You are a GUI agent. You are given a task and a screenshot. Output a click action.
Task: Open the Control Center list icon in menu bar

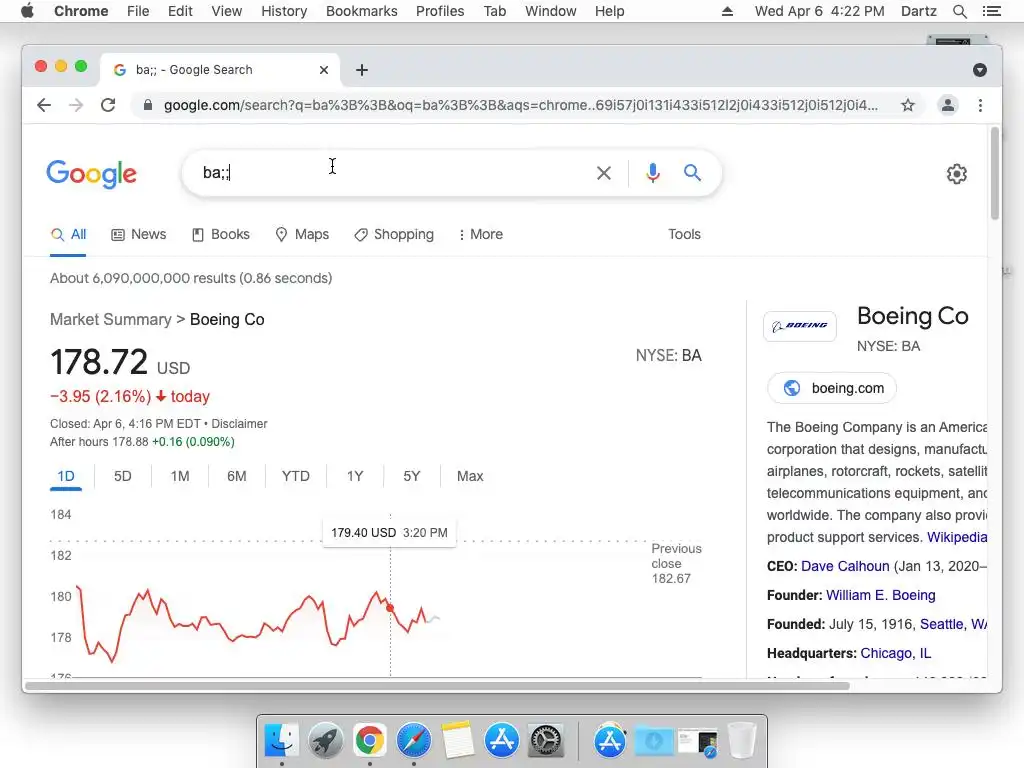pos(991,11)
